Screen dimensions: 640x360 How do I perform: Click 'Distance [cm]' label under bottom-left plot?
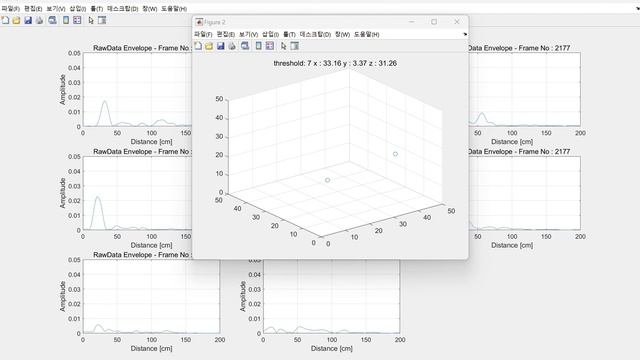[x=151, y=349]
